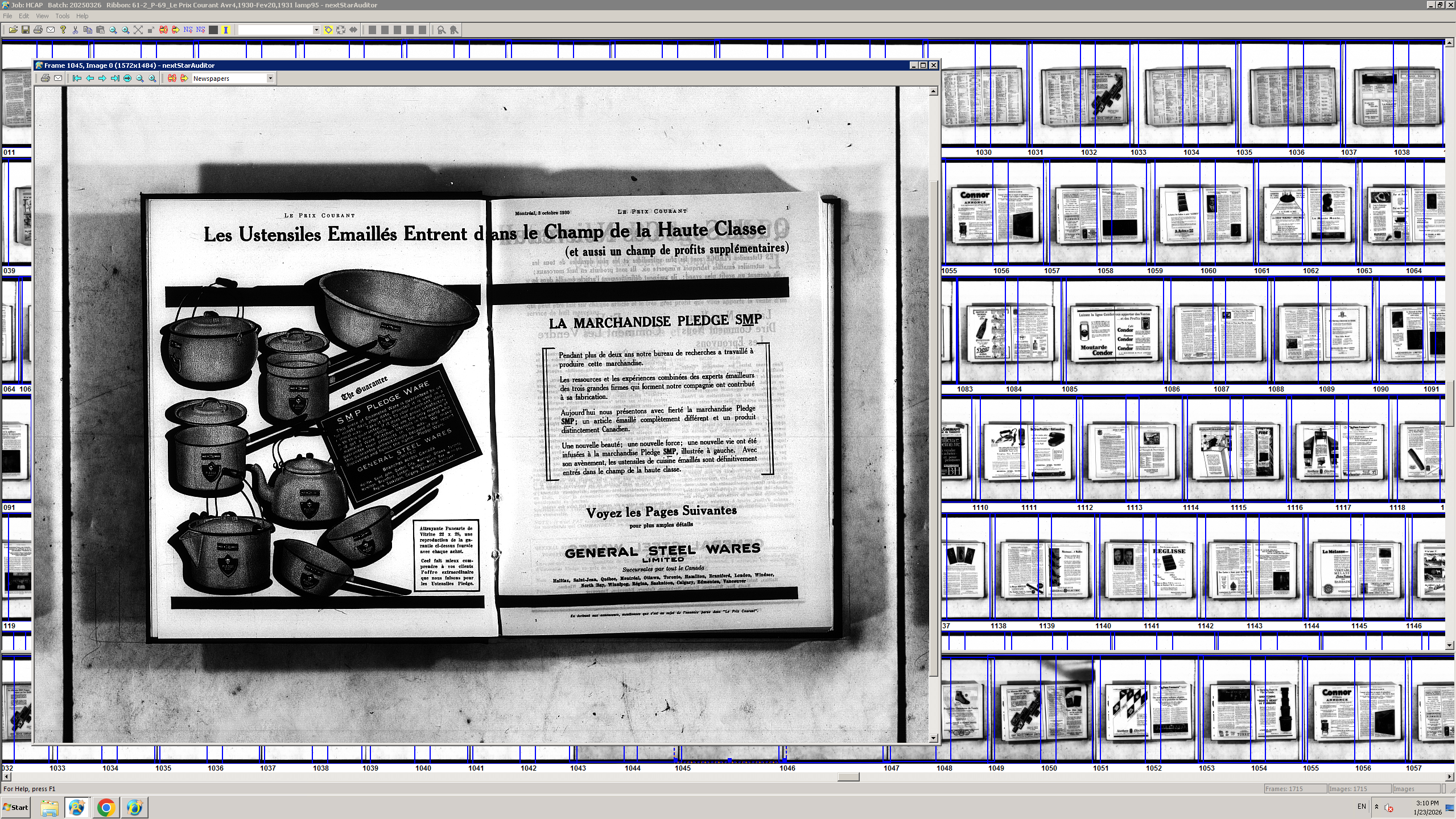Viewport: 1456px width, 819px height.
Task: Print the frame via the printer icon
Action: 38,30
